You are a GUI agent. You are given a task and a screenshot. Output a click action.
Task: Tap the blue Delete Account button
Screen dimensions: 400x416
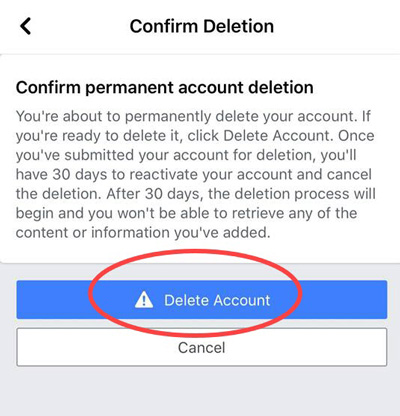pyautogui.click(x=202, y=300)
